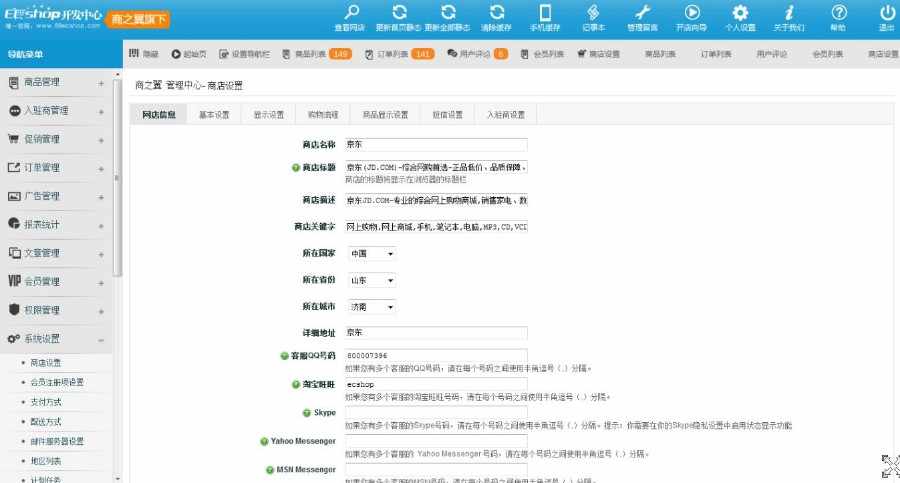Expand 促销管理 with its plus sign
The width and height of the screenshot is (900, 483).
[x=101, y=140]
